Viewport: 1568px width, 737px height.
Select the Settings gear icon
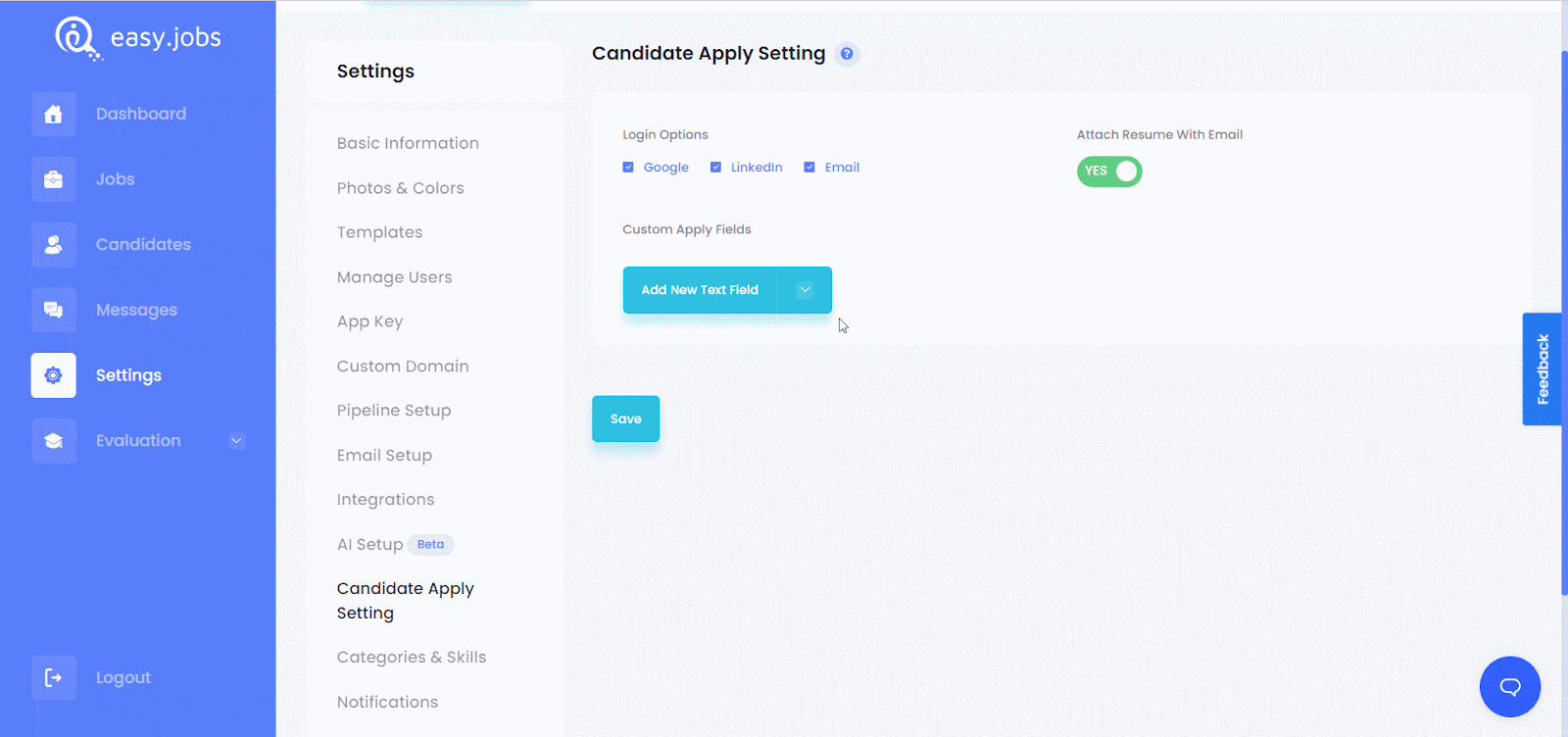(x=53, y=375)
